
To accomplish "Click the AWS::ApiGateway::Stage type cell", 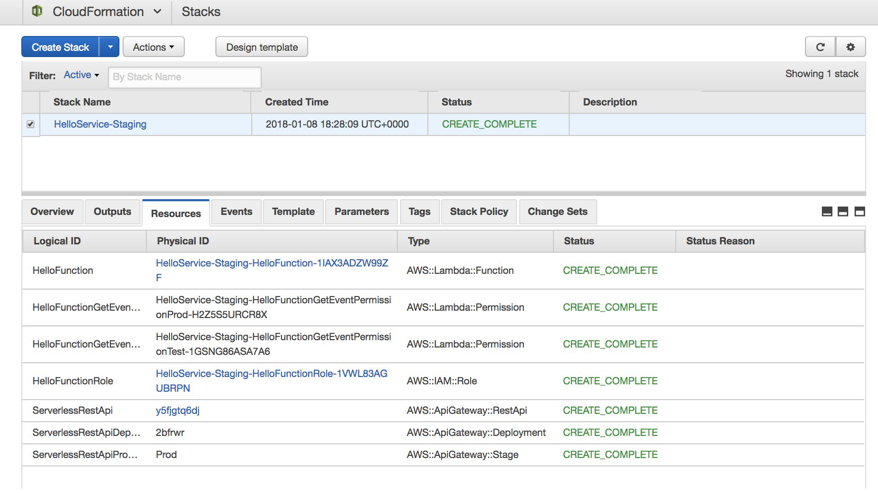I will [463, 455].
